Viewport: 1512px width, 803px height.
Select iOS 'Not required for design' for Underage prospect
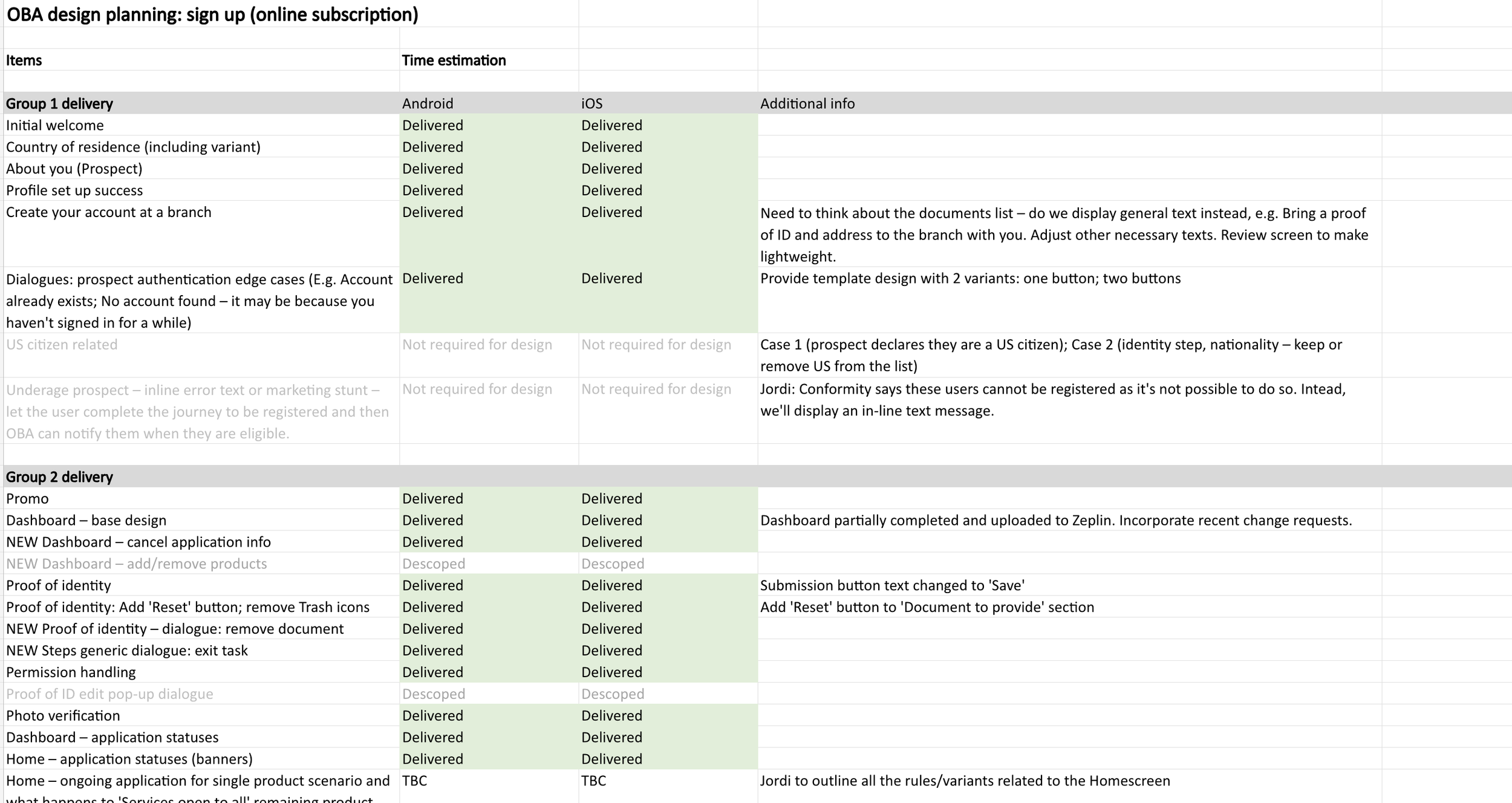coord(656,389)
